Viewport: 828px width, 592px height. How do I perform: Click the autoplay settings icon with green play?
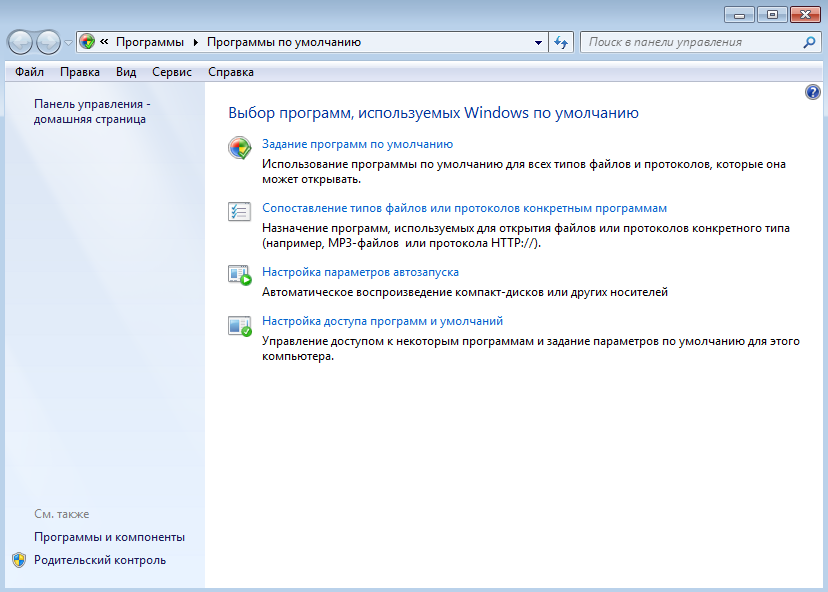pyautogui.click(x=240, y=275)
